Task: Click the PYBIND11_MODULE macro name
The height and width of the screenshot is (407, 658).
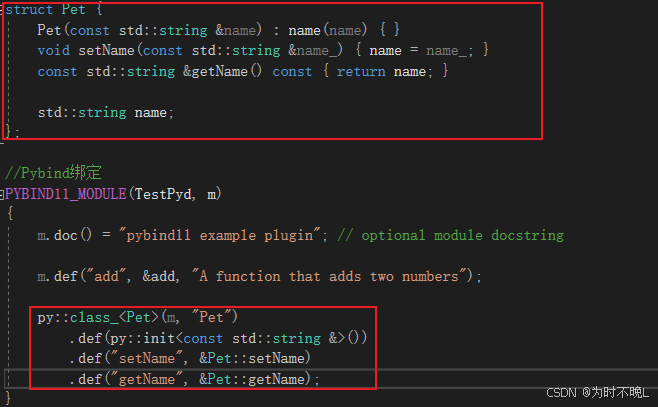Action: (65, 194)
